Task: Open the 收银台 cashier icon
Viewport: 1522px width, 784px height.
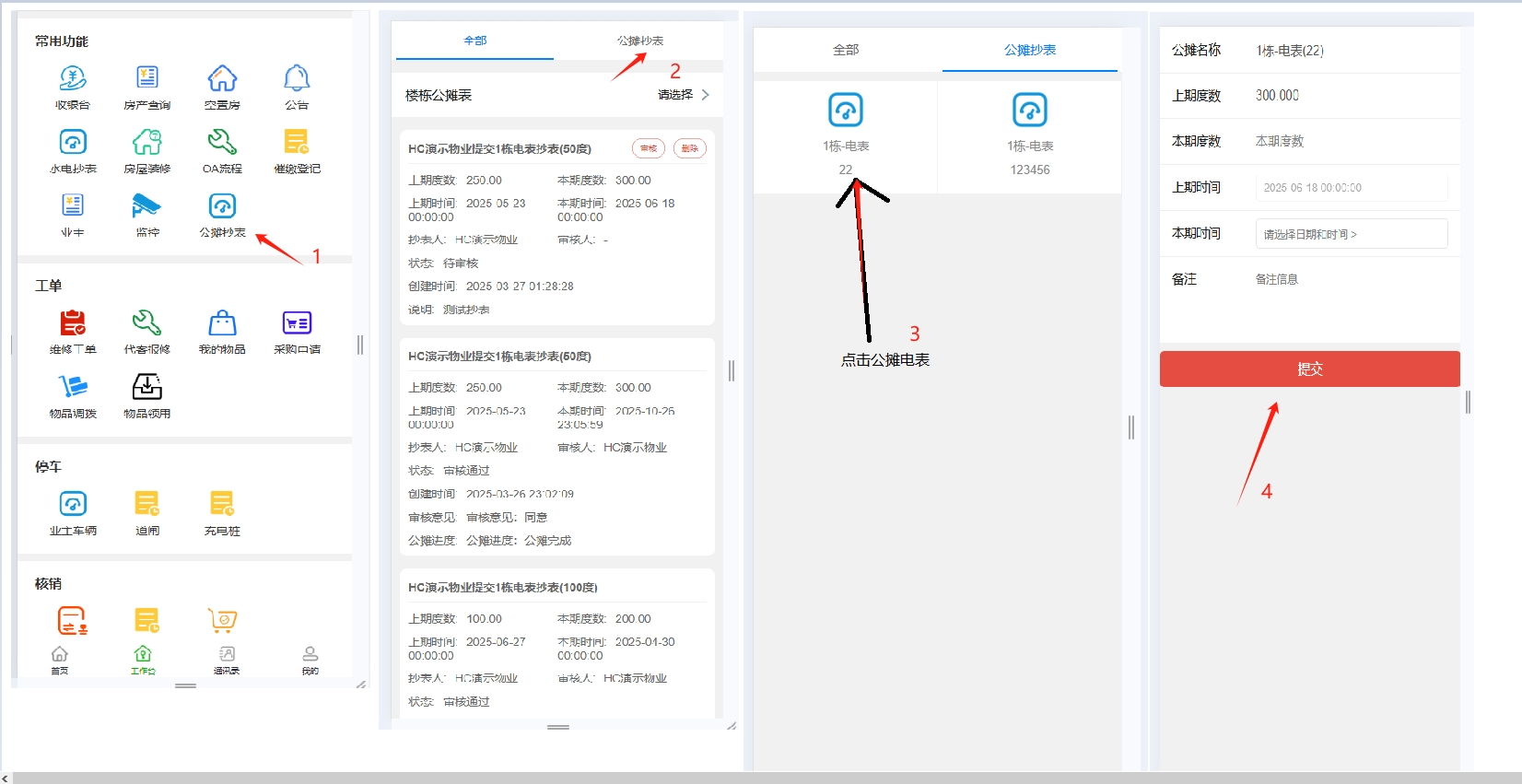Action: tap(73, 80)
